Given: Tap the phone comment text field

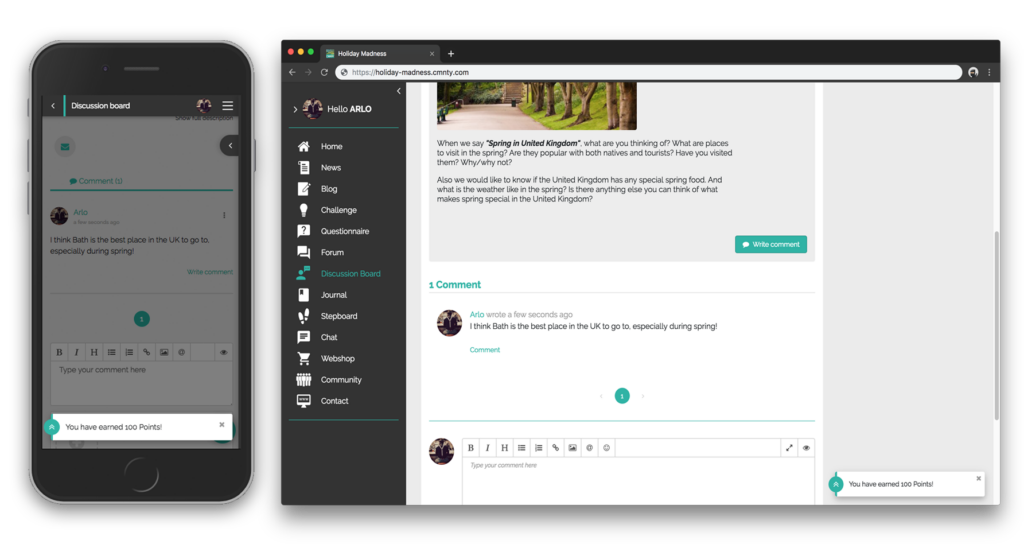Looking at the screenshot, I should [x=142, y=383].
